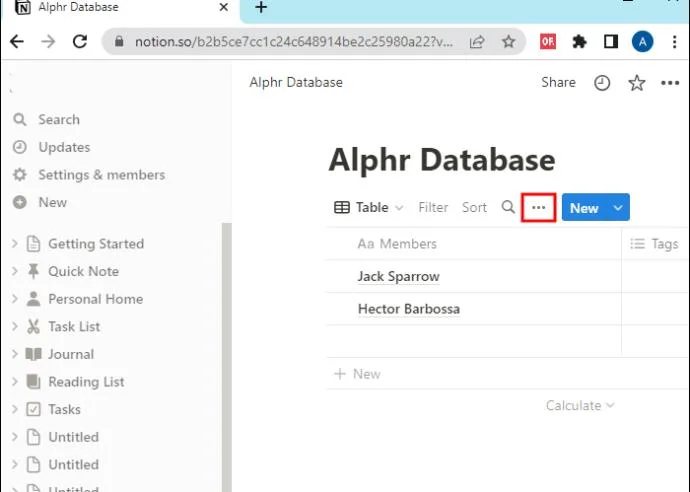Screen dimensions: 690x492
Task: Expand the Quick Note page toggle
Action: coord(15,271)
